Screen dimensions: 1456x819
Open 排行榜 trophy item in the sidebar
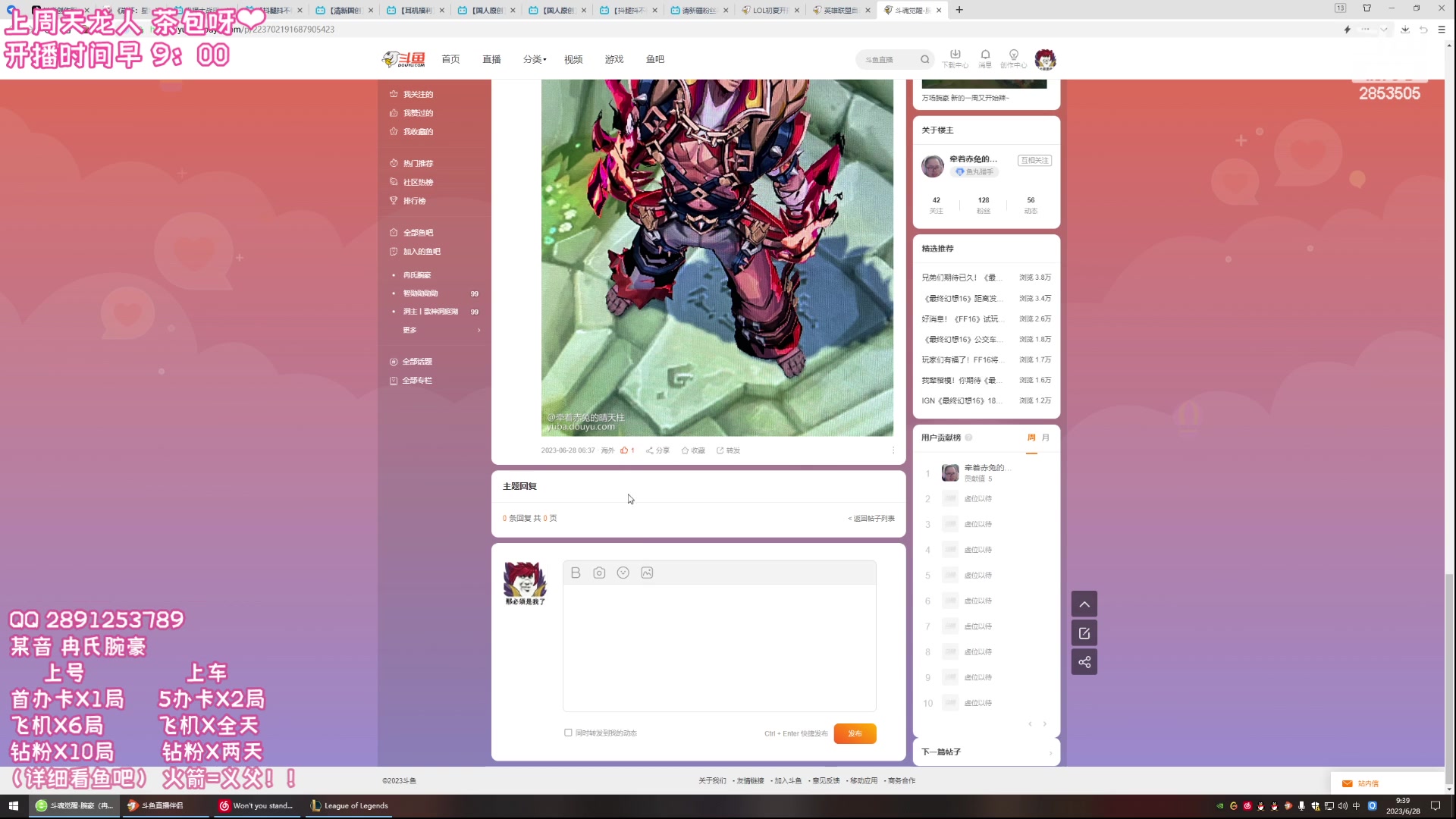click(408, 201)
